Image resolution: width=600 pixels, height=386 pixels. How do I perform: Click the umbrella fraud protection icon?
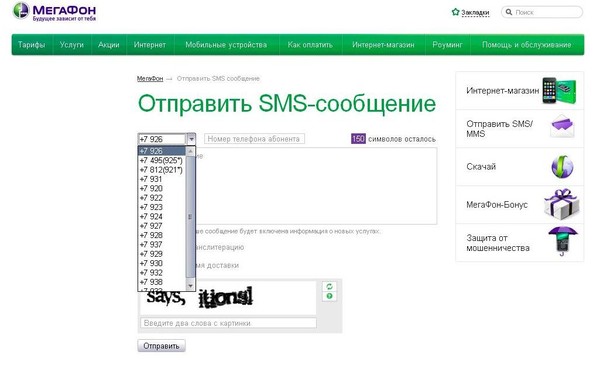pyautogui.click(x=562, y=241)
